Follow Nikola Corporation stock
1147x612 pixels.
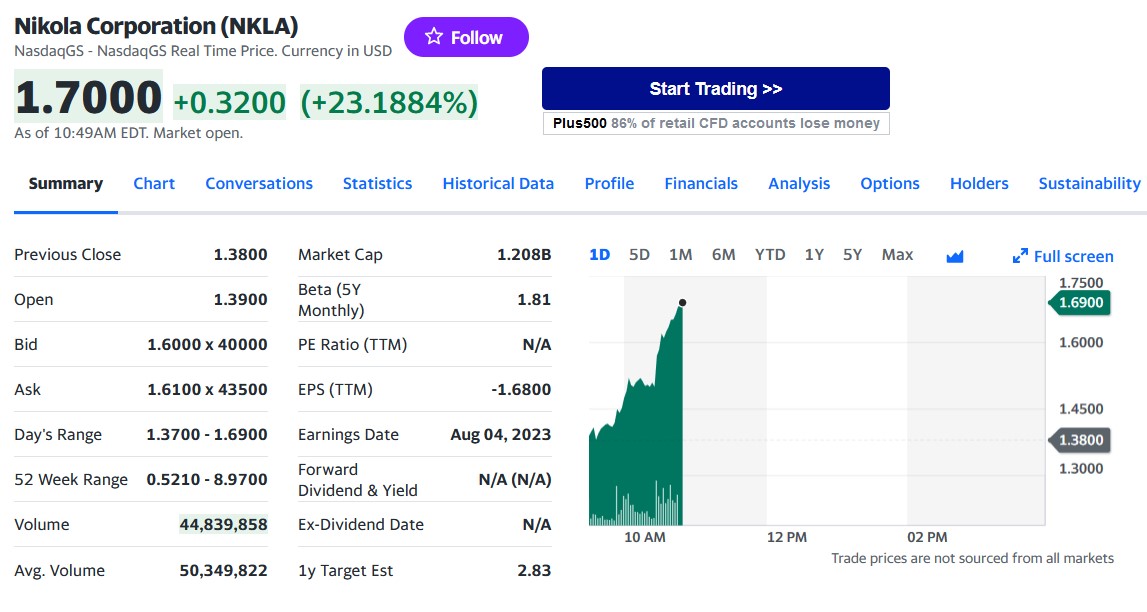click(x=466, y=37)
